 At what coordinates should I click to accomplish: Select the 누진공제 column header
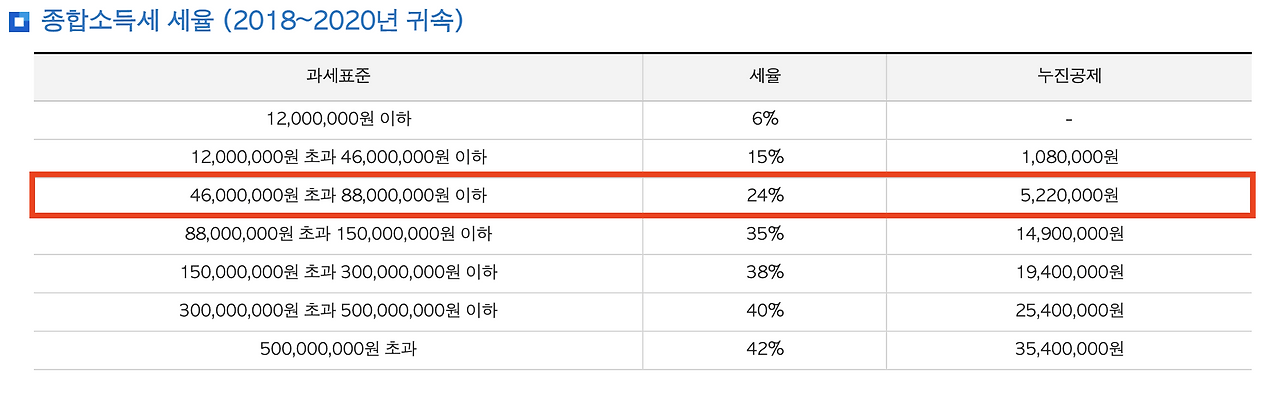(1069, 76)
